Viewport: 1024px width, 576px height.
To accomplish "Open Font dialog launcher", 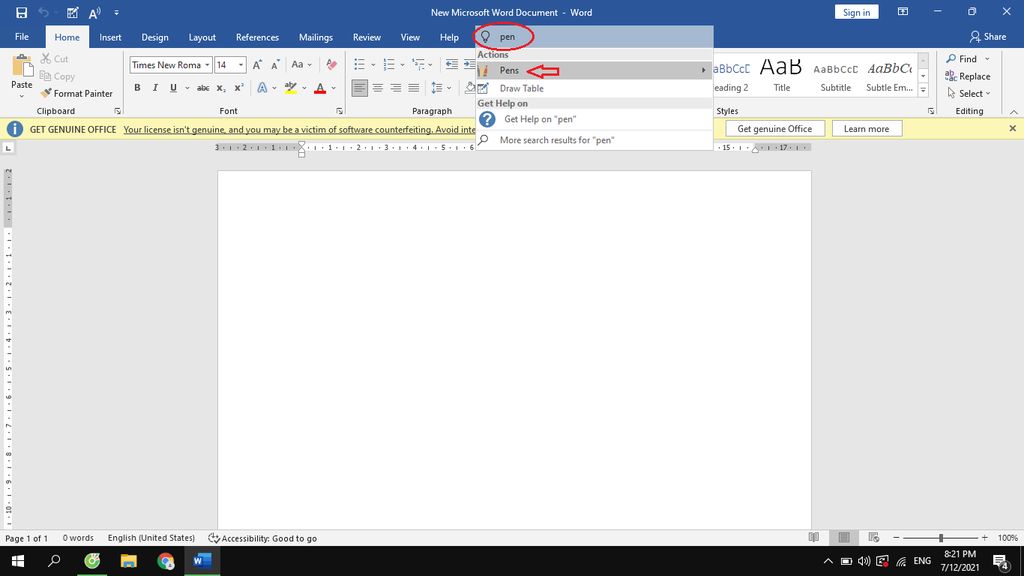I will click(340, 111).
